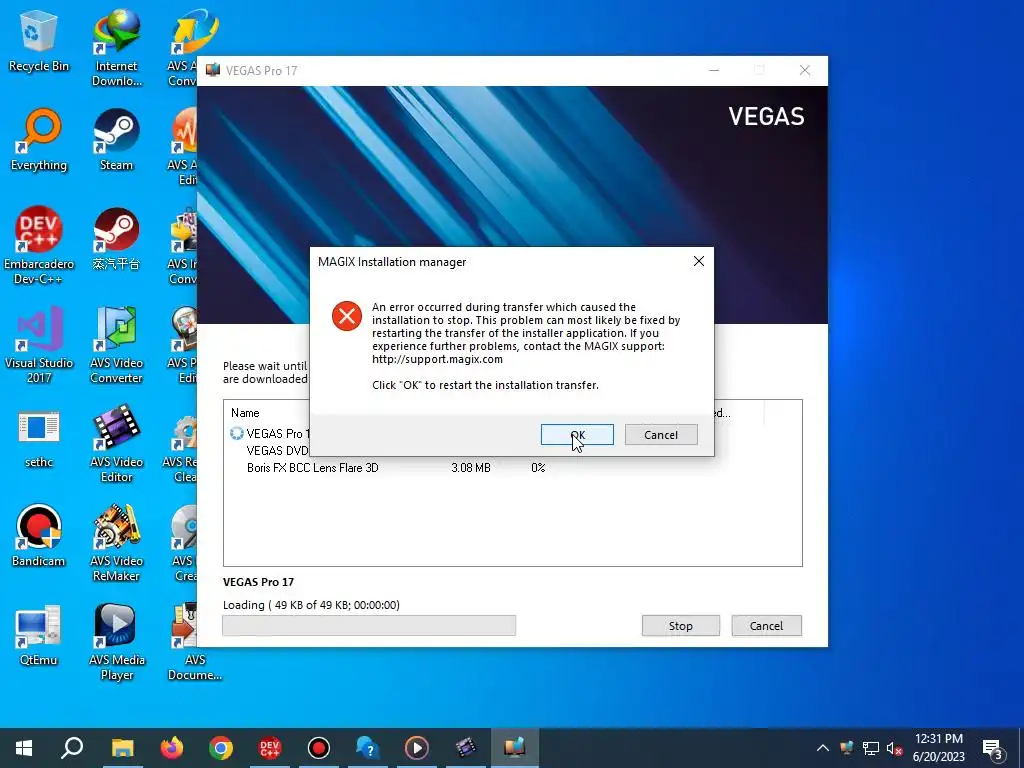This screenshot has width=1024, height=768.
Task: Open the Everything search desktop icon
Action: click(39, 141)
